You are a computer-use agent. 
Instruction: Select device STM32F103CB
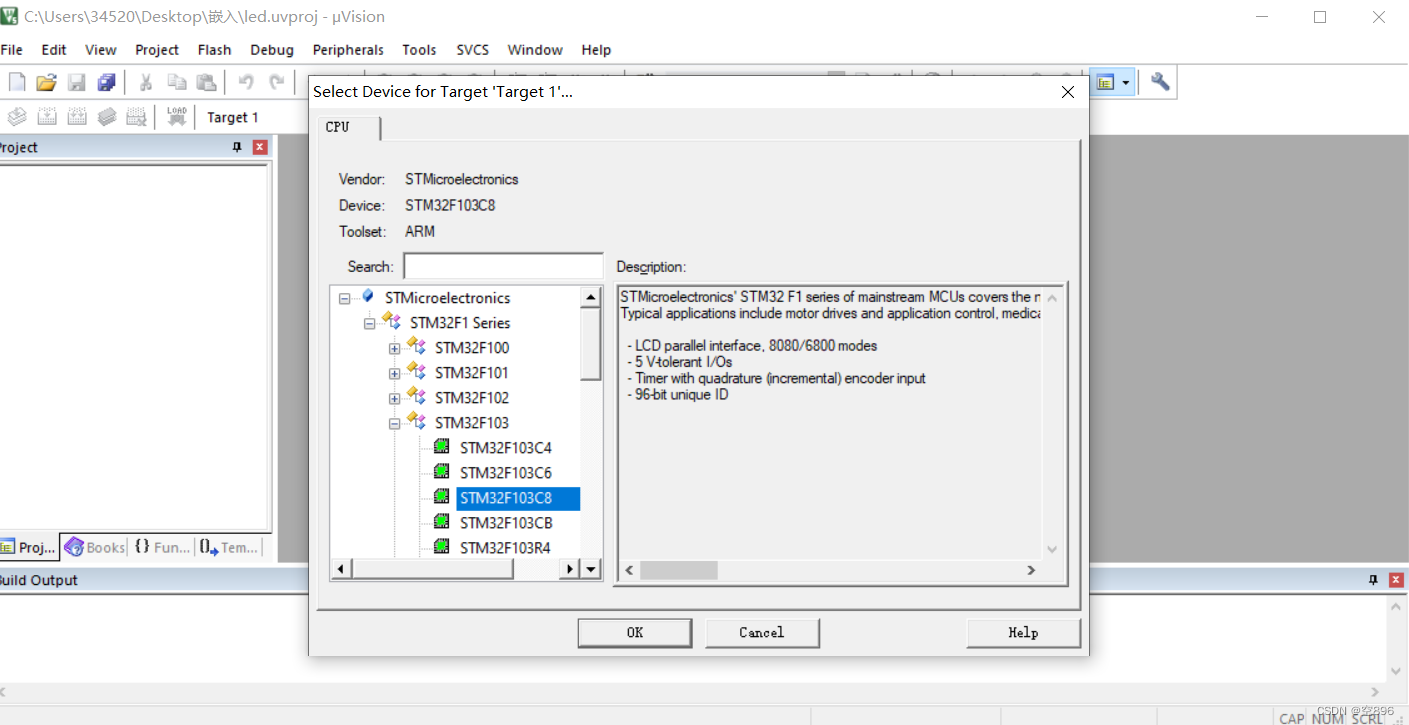[x=506, y=523]
